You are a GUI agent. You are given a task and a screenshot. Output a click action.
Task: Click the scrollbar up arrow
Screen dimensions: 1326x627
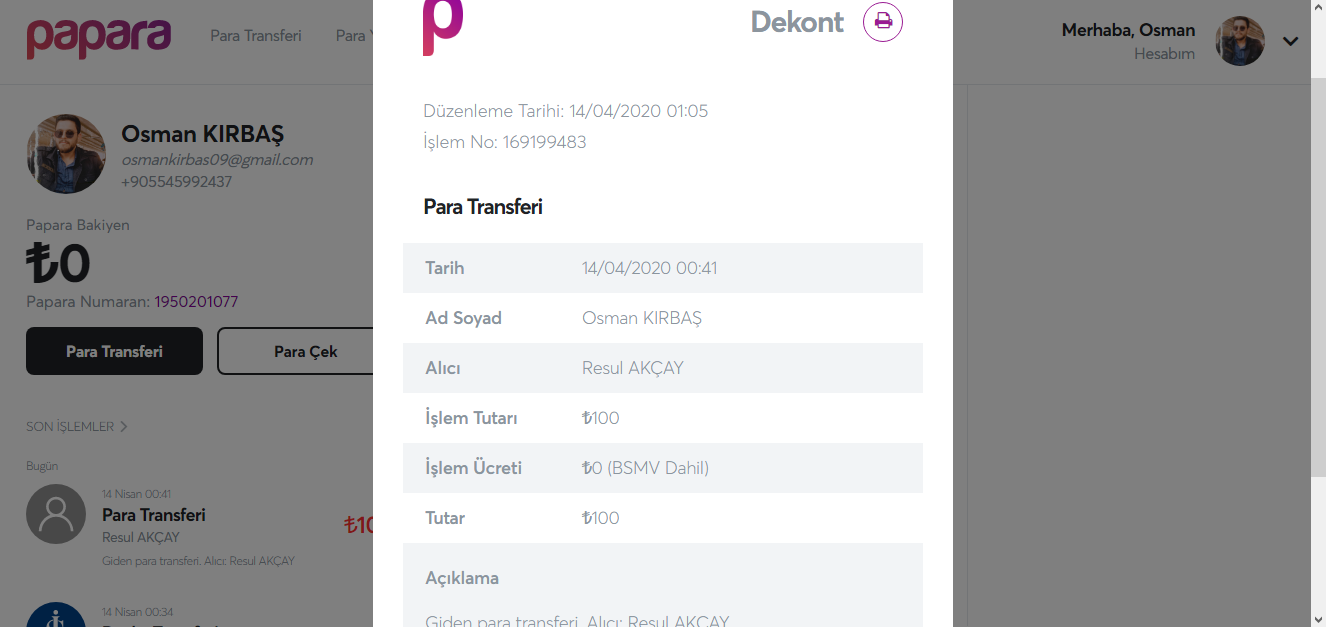pyautogui.click(x=1317, y=9)
